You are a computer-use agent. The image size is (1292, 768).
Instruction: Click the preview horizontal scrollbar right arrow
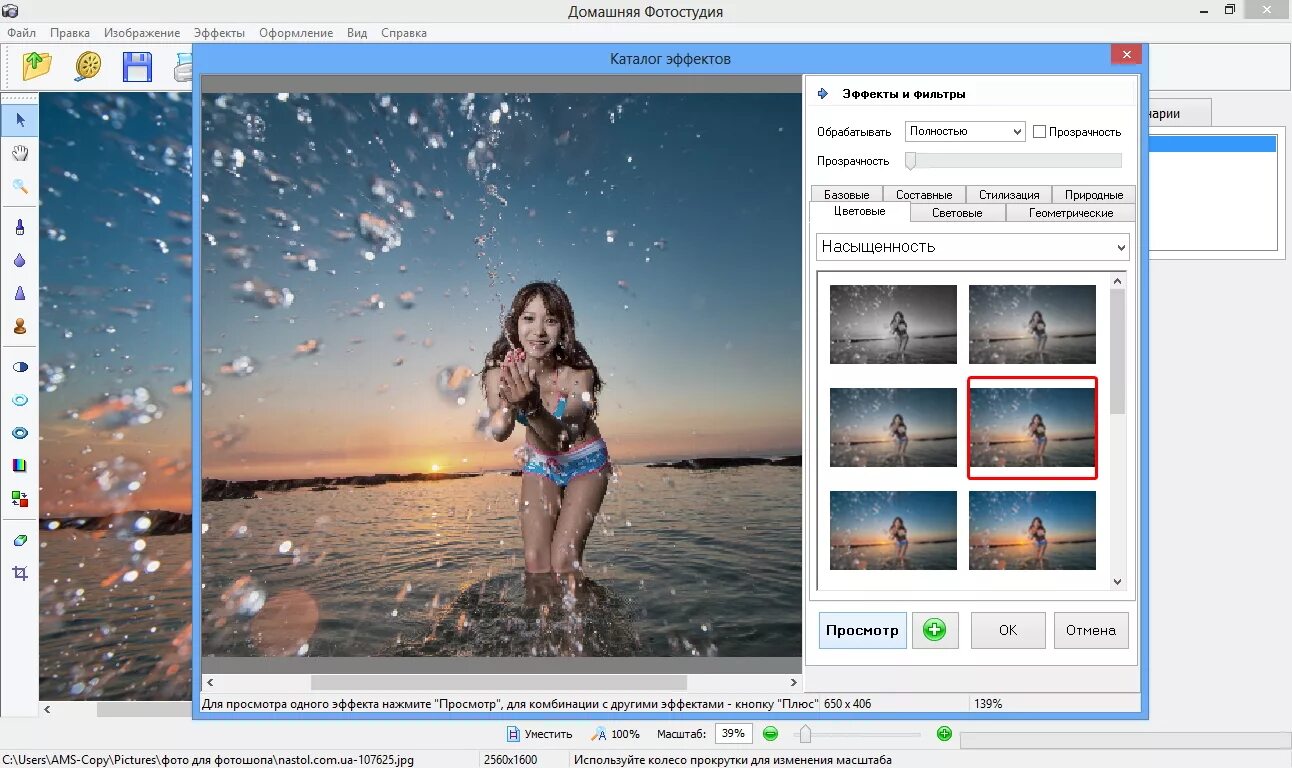pyautogui.click(x=794, y=682)
